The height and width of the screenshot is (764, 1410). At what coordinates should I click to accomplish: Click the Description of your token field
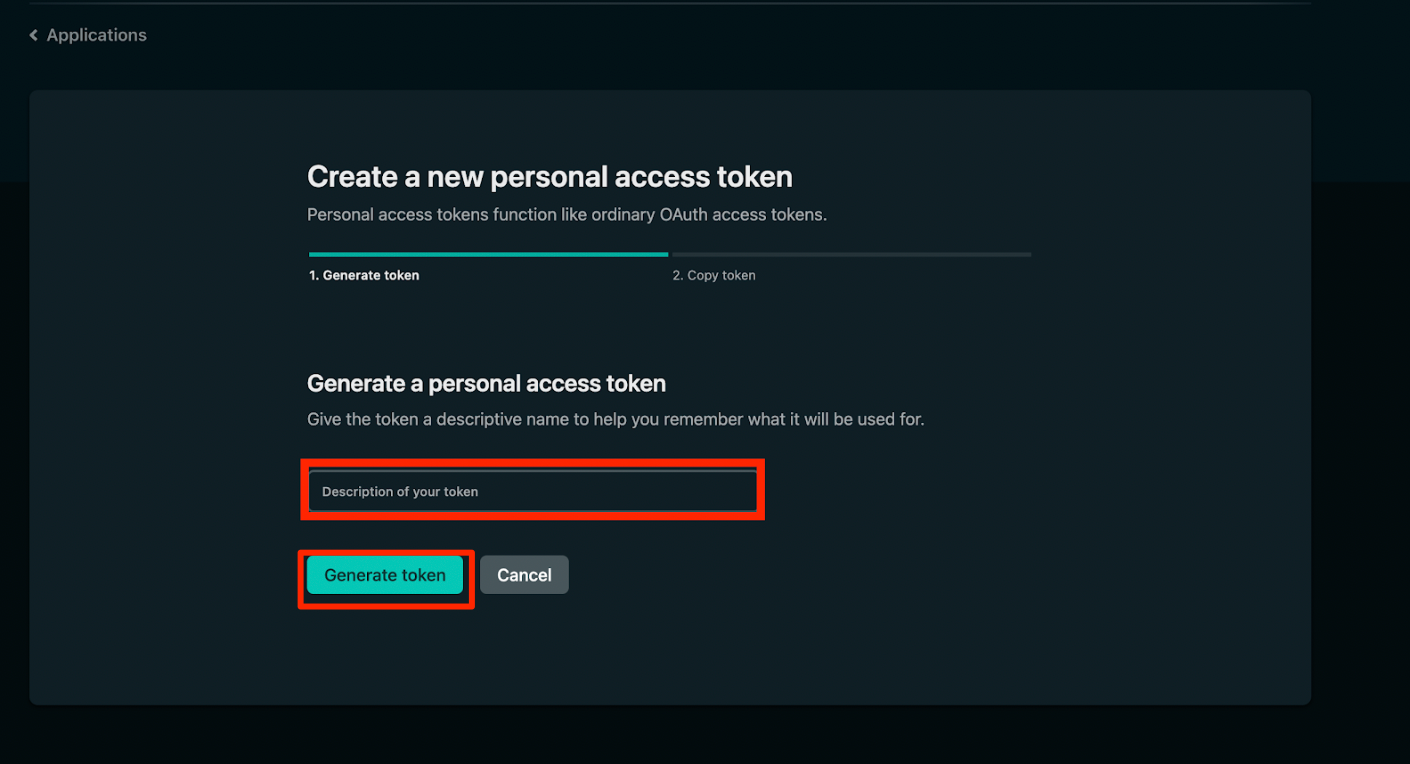532,491
